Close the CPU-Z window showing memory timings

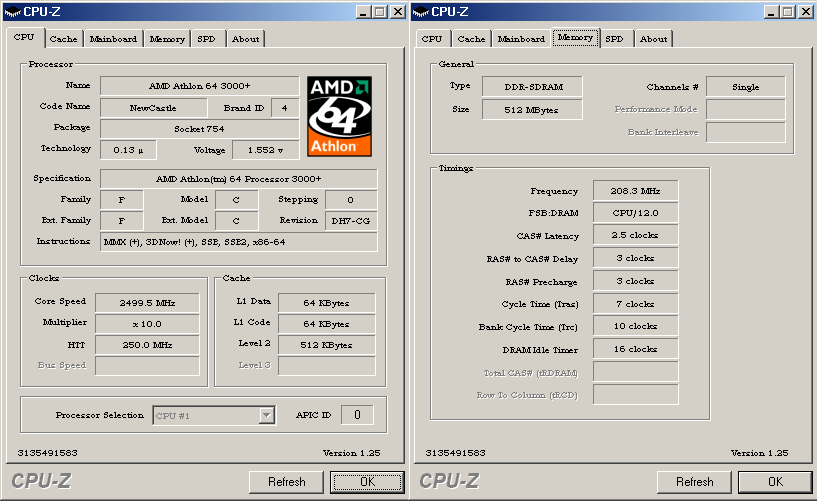coord(805,12)
